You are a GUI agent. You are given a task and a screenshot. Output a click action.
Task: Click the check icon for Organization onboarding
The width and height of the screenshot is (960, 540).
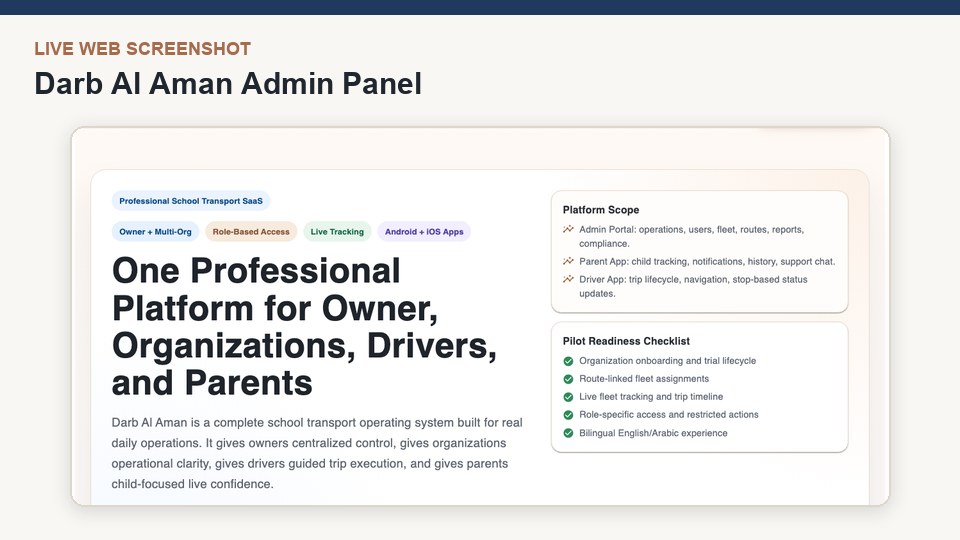(568, 361)
